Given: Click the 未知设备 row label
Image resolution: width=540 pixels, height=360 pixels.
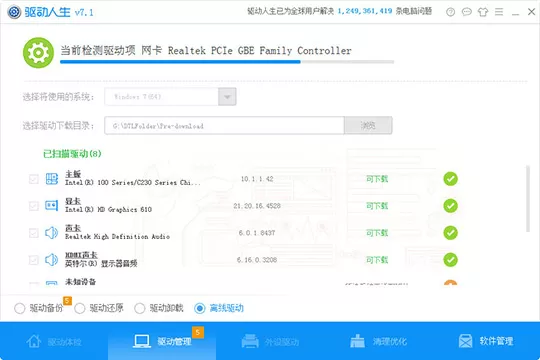Looking at the screenshot, I should (80, 281).
